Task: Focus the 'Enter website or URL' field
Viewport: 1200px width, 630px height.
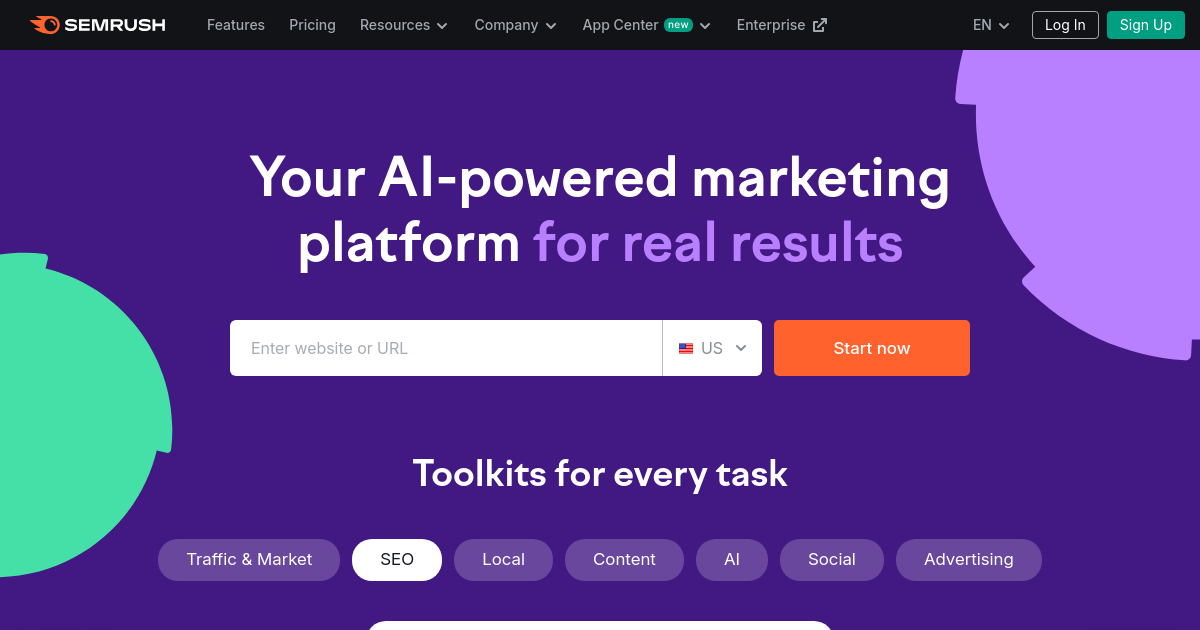Action: (x=446, y=348)
